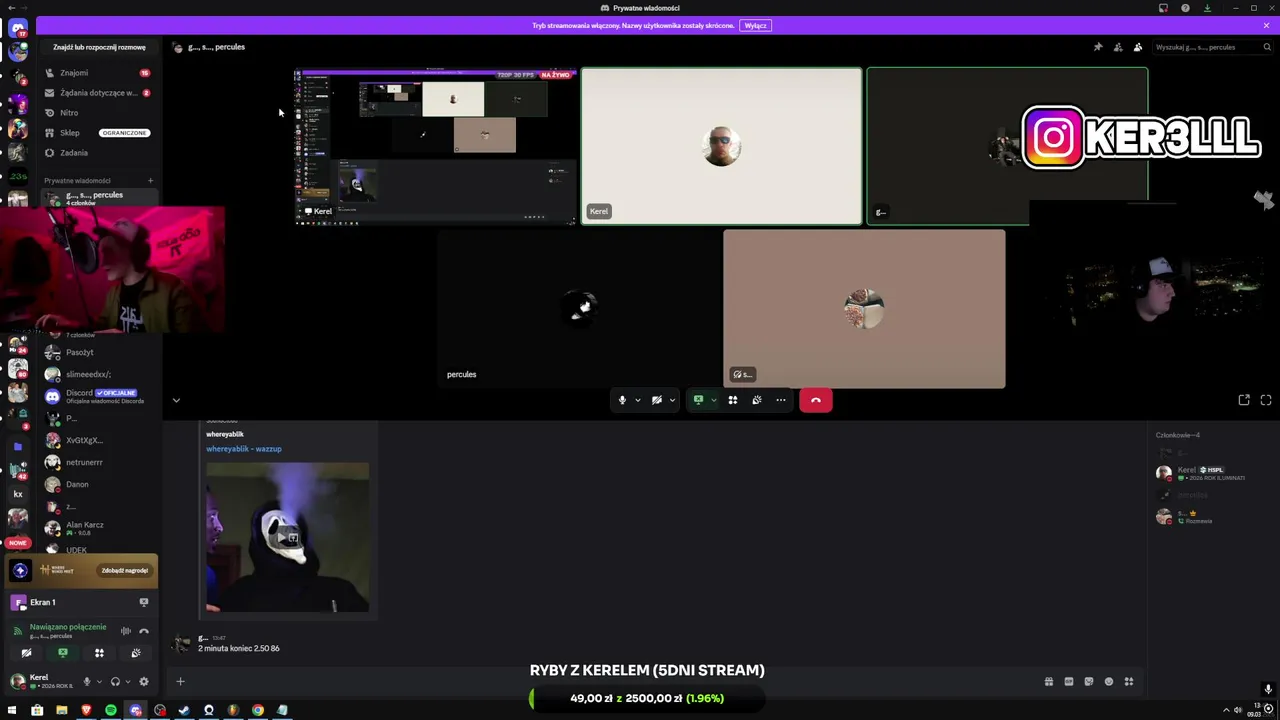Open the Sklep tab
The height and width of the screenshot is (720, 1280).
(x=97, y=133)
